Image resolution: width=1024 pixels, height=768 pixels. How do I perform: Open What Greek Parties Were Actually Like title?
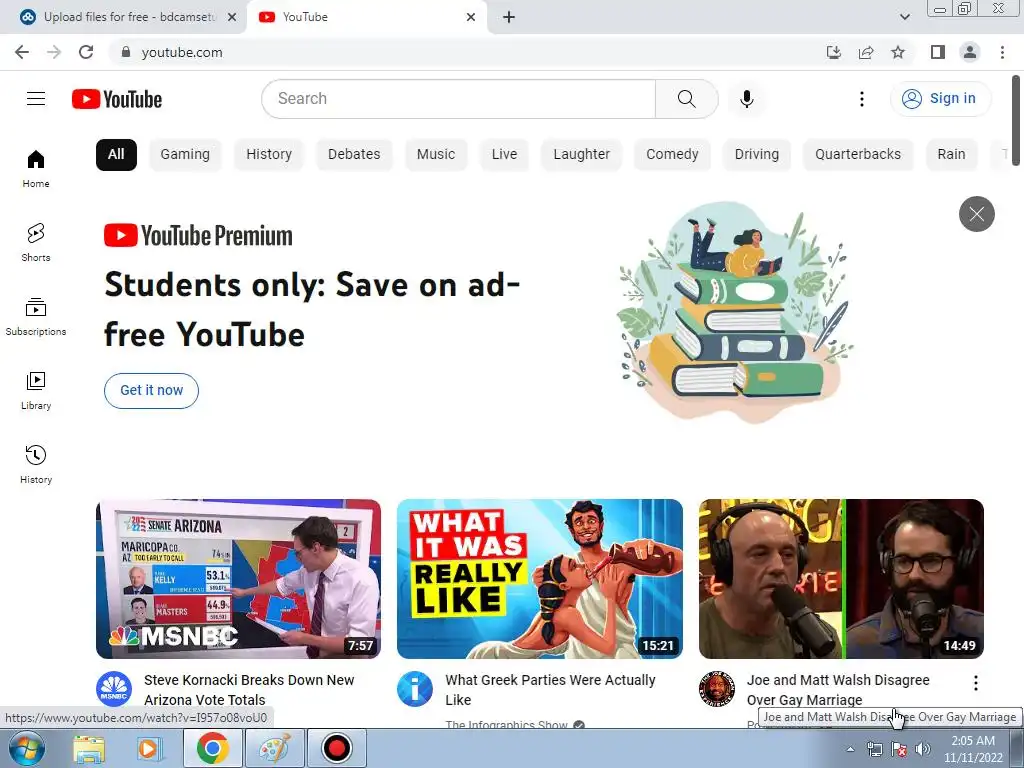pyautogui.click(x=550, y=690)
